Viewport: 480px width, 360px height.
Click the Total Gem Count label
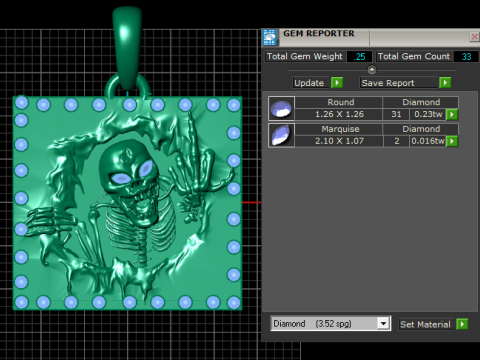coord(414,57)
